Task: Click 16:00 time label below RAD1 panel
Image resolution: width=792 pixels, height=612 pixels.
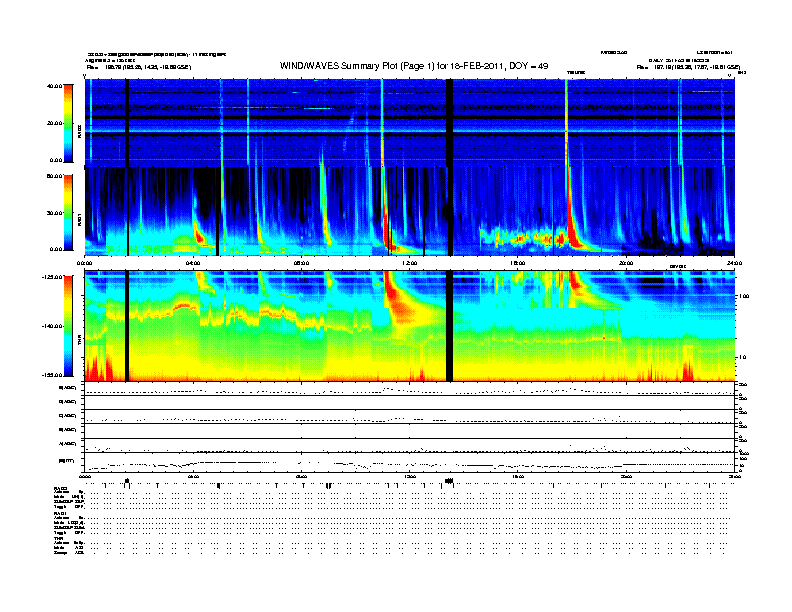Action: [x=518, y=263]
